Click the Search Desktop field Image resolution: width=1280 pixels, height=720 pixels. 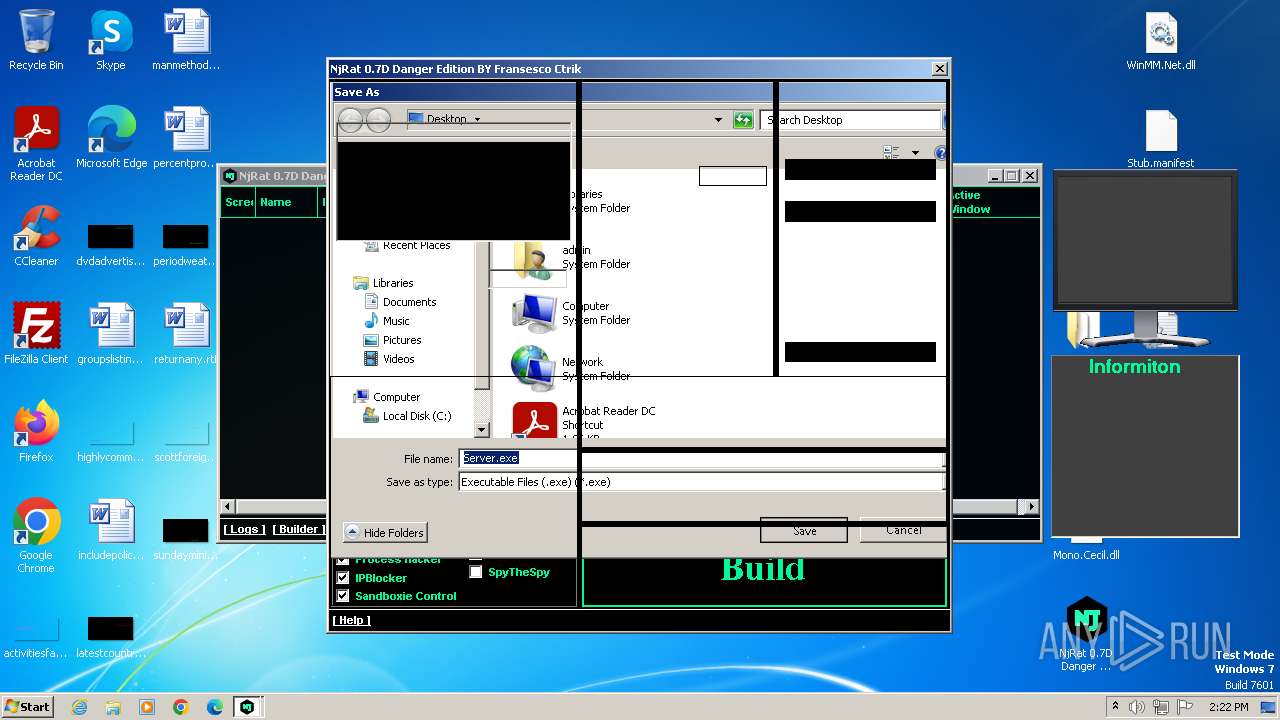850,120
